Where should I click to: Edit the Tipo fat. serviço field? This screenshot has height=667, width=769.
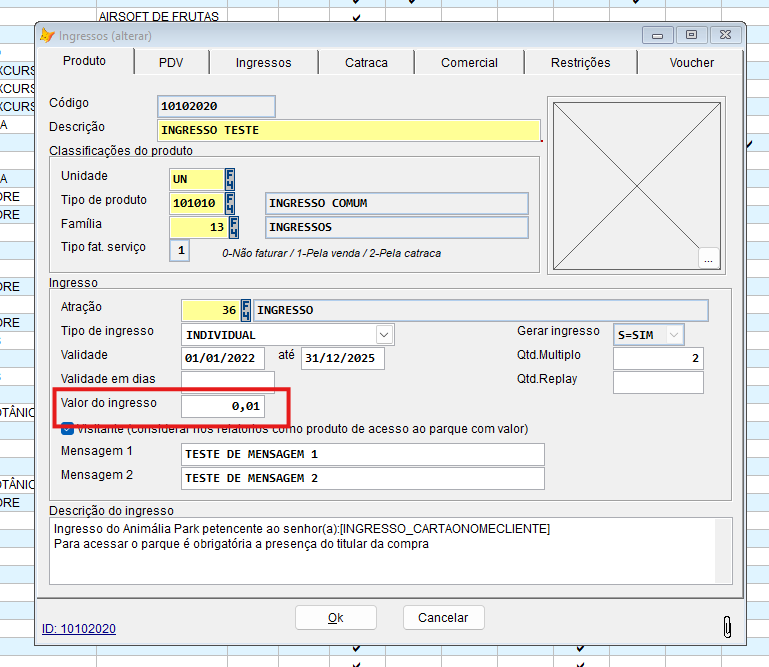tap(179, 251)
